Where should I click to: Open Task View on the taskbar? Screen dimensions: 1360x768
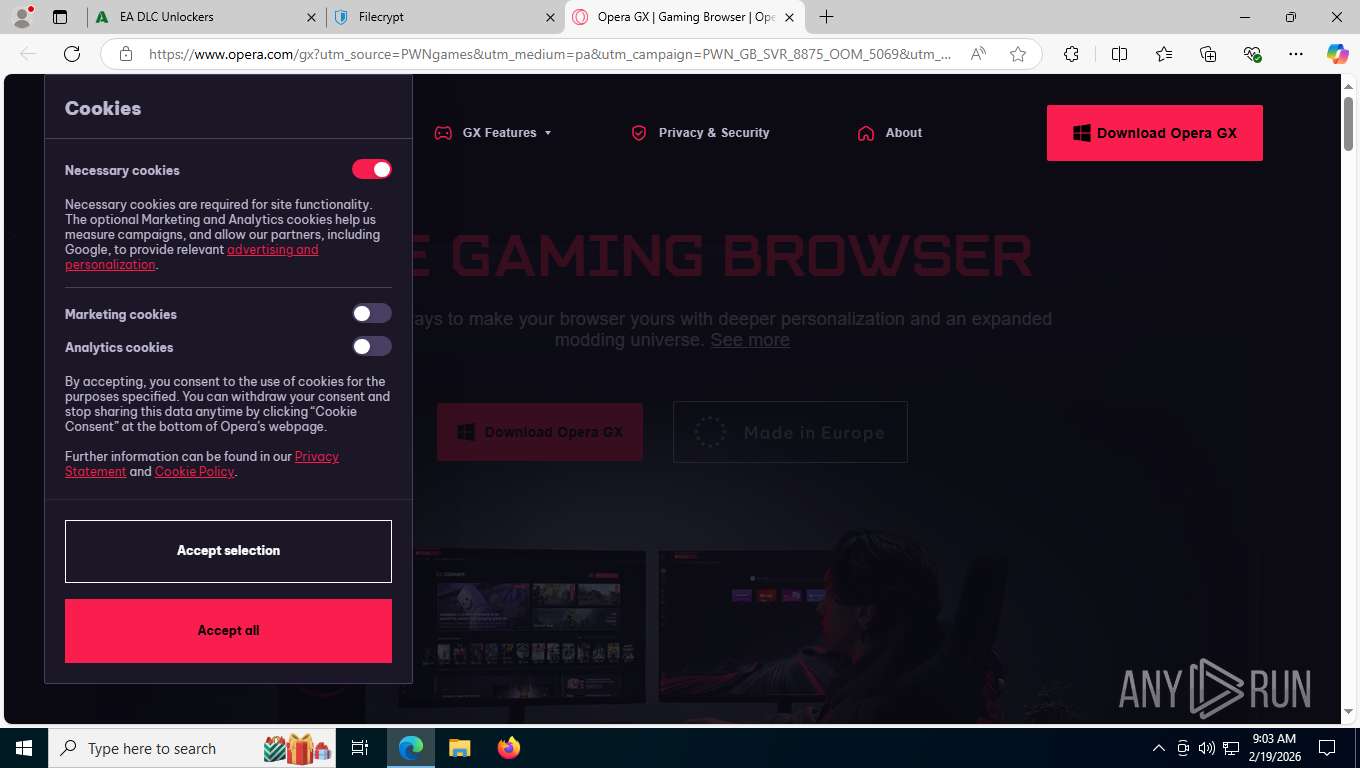360,748
